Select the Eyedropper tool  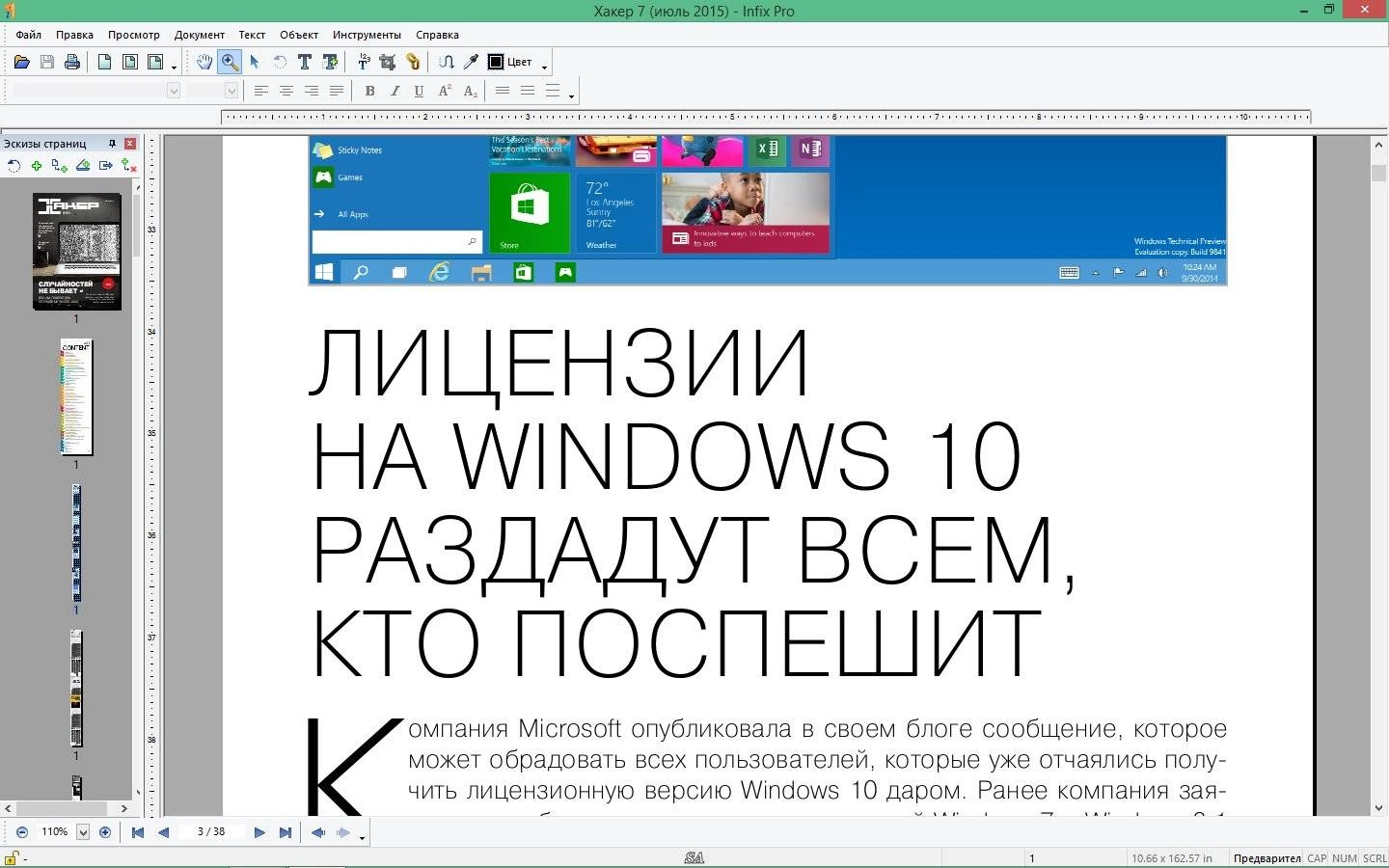(471, 62)
